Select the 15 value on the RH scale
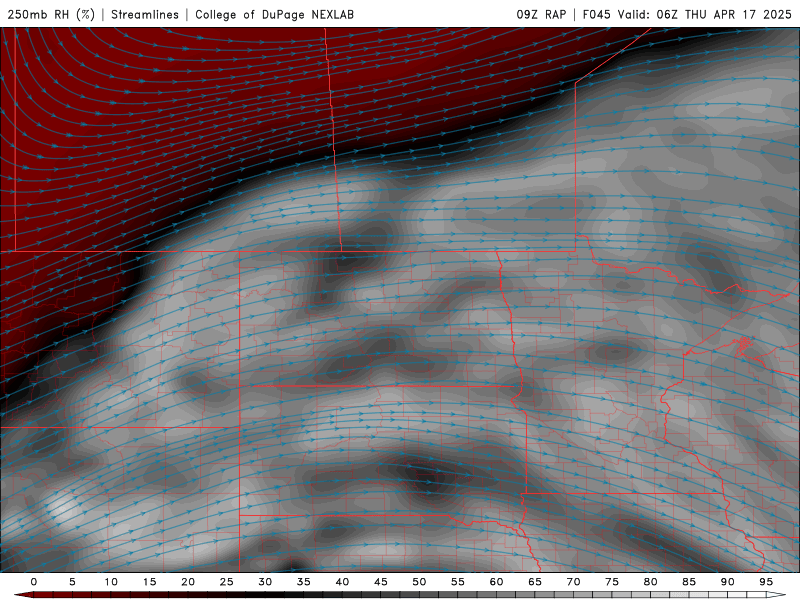 tap(149, 582)
